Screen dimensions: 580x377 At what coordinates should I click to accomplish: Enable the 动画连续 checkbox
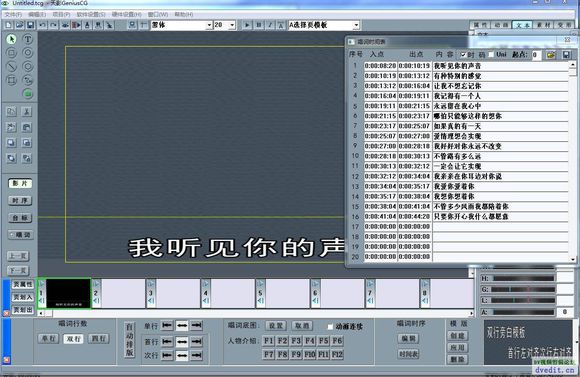coord(330,327)
